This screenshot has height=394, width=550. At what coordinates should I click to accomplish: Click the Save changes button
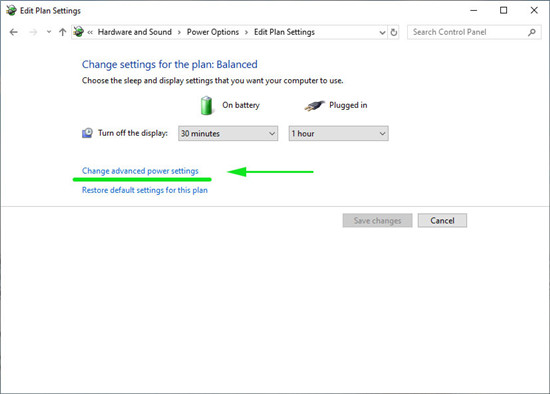(377, 221)
